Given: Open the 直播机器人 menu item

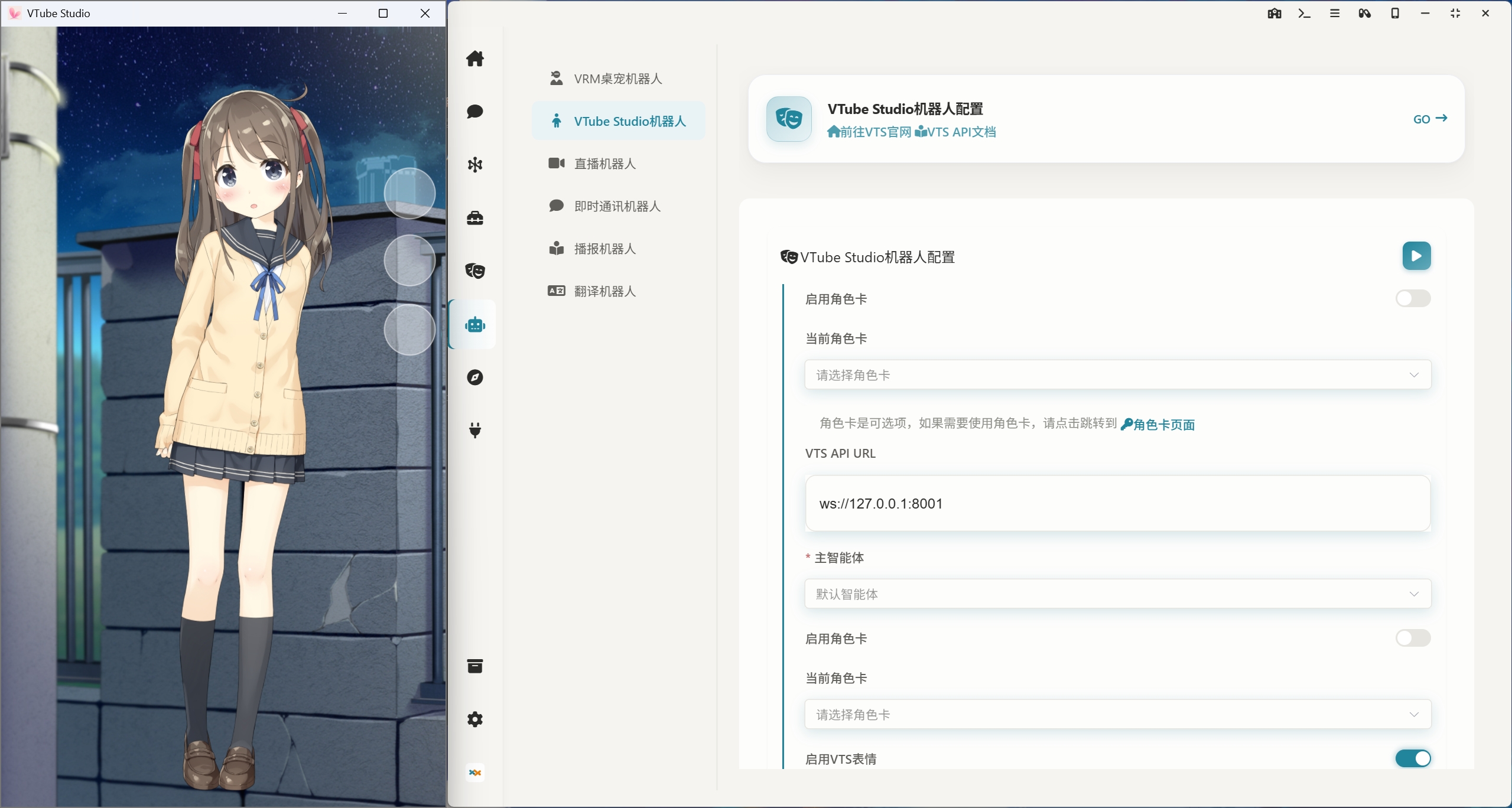Looking at the screenshot, I should (x=619, y=164).
